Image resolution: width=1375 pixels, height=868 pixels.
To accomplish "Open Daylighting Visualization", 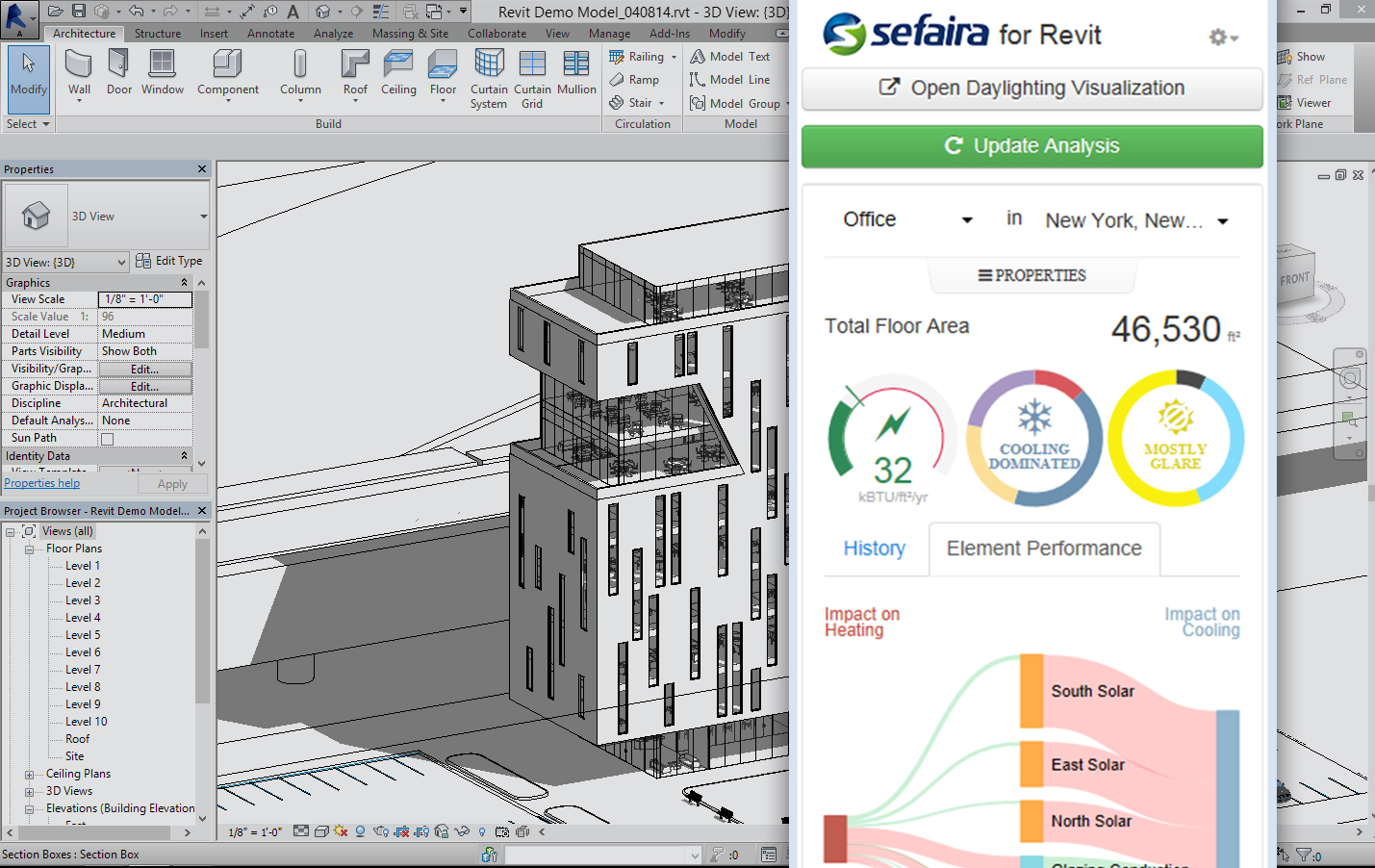I will click(x=1031, y=89).
